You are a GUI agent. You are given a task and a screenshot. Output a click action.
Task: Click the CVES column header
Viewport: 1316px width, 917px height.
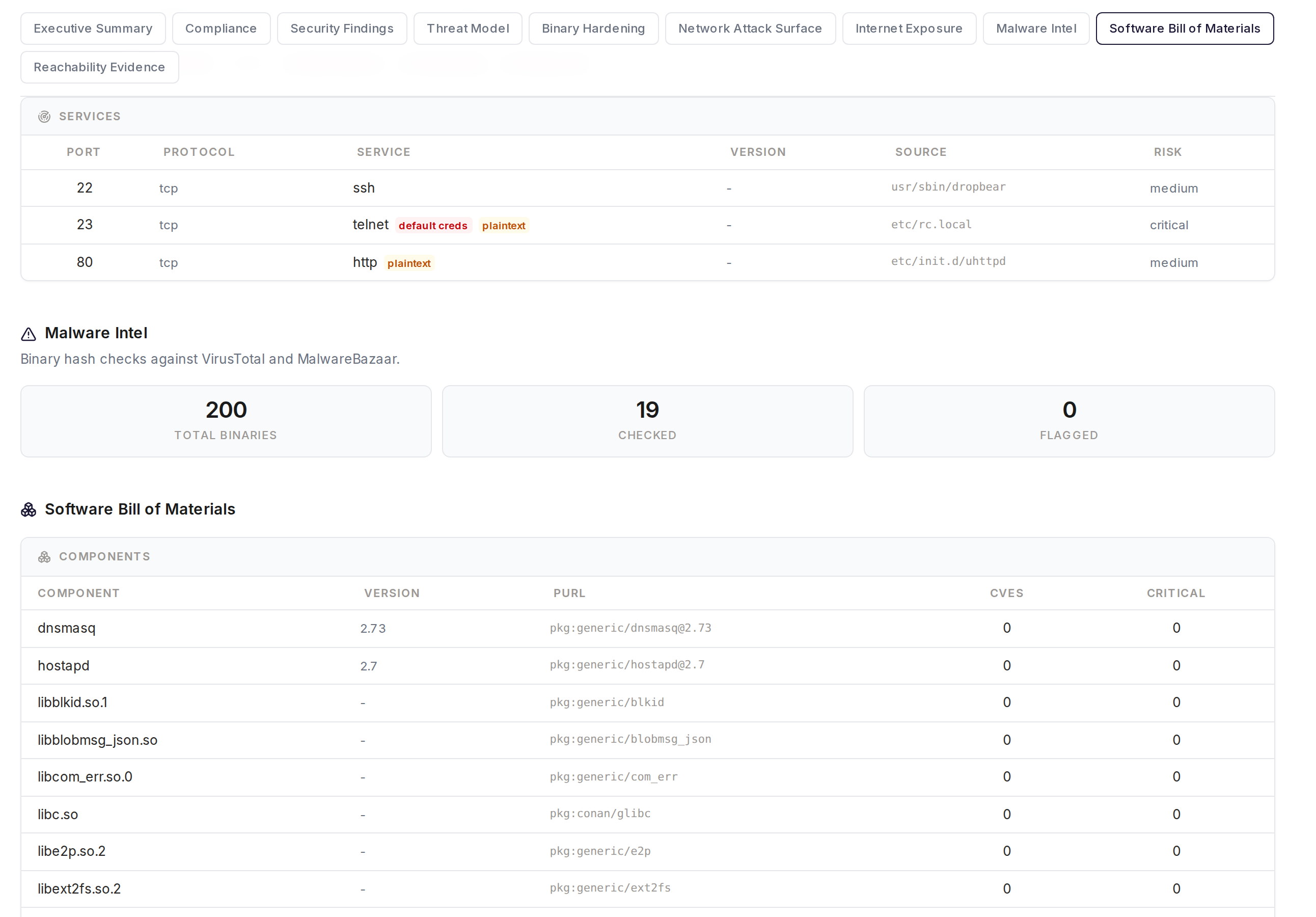(x=1006, y=594)
